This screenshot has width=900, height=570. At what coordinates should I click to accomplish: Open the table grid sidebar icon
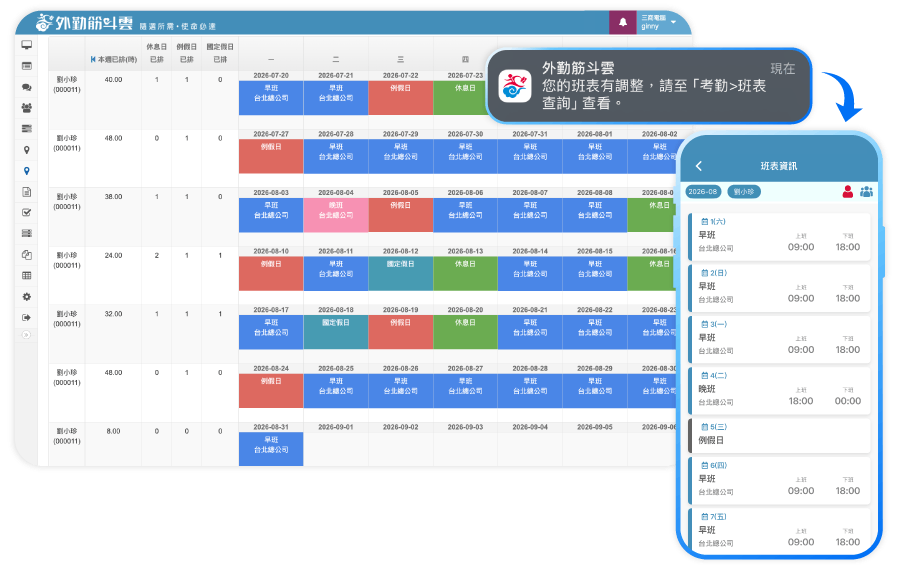(26, 276)
